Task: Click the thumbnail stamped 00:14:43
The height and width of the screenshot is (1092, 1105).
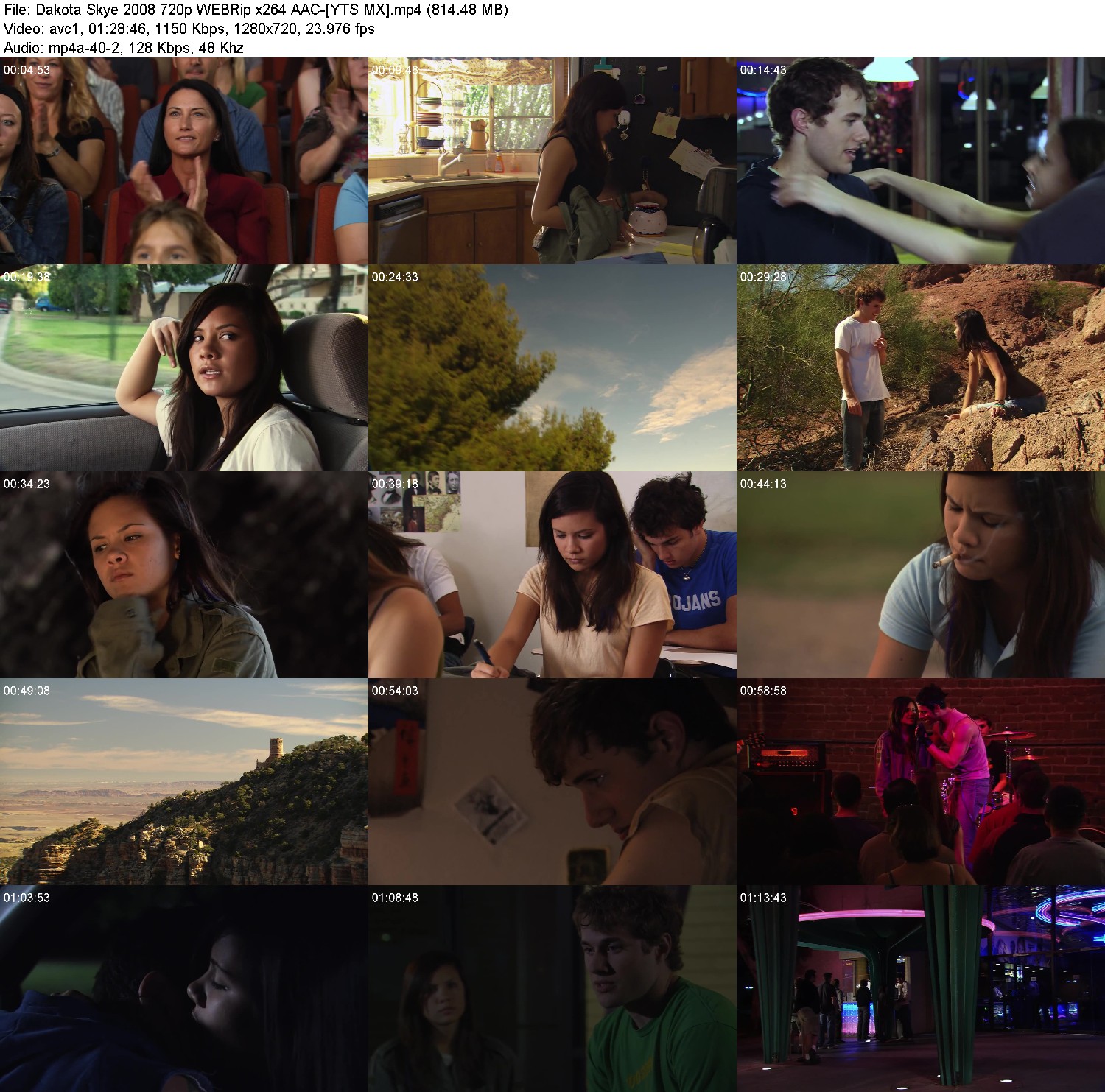Action: pos(921,161)
